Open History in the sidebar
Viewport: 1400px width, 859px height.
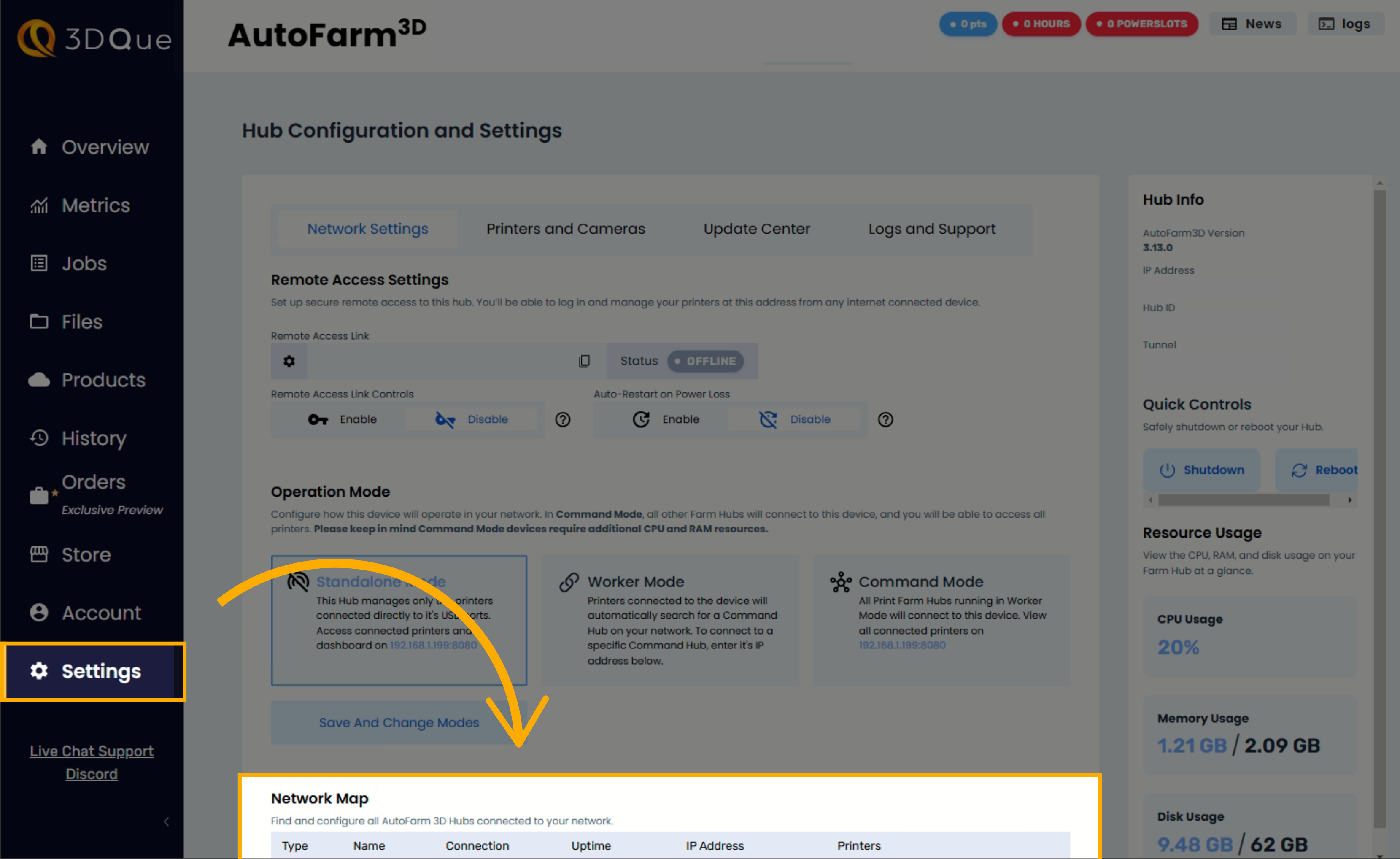click(x=94, y=438)
